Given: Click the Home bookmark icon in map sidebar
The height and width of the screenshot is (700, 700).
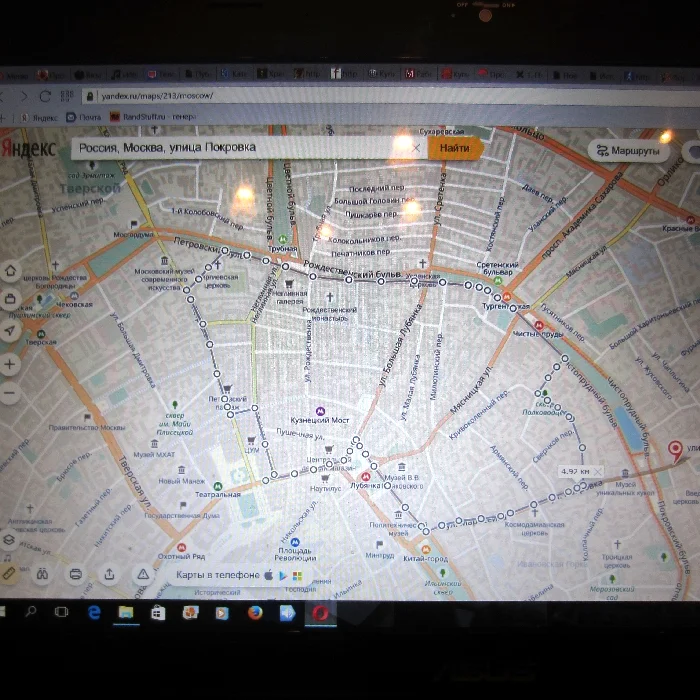Looking at the screenshot, I should coord(11,271).
